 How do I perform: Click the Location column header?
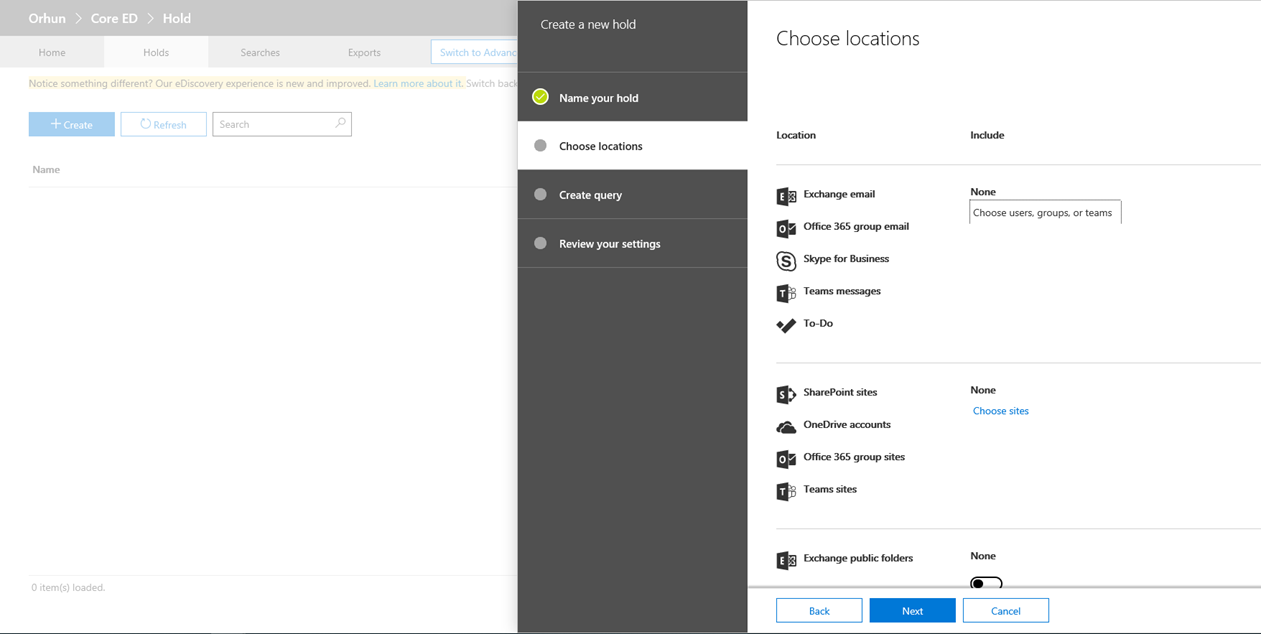click(796, 135)
